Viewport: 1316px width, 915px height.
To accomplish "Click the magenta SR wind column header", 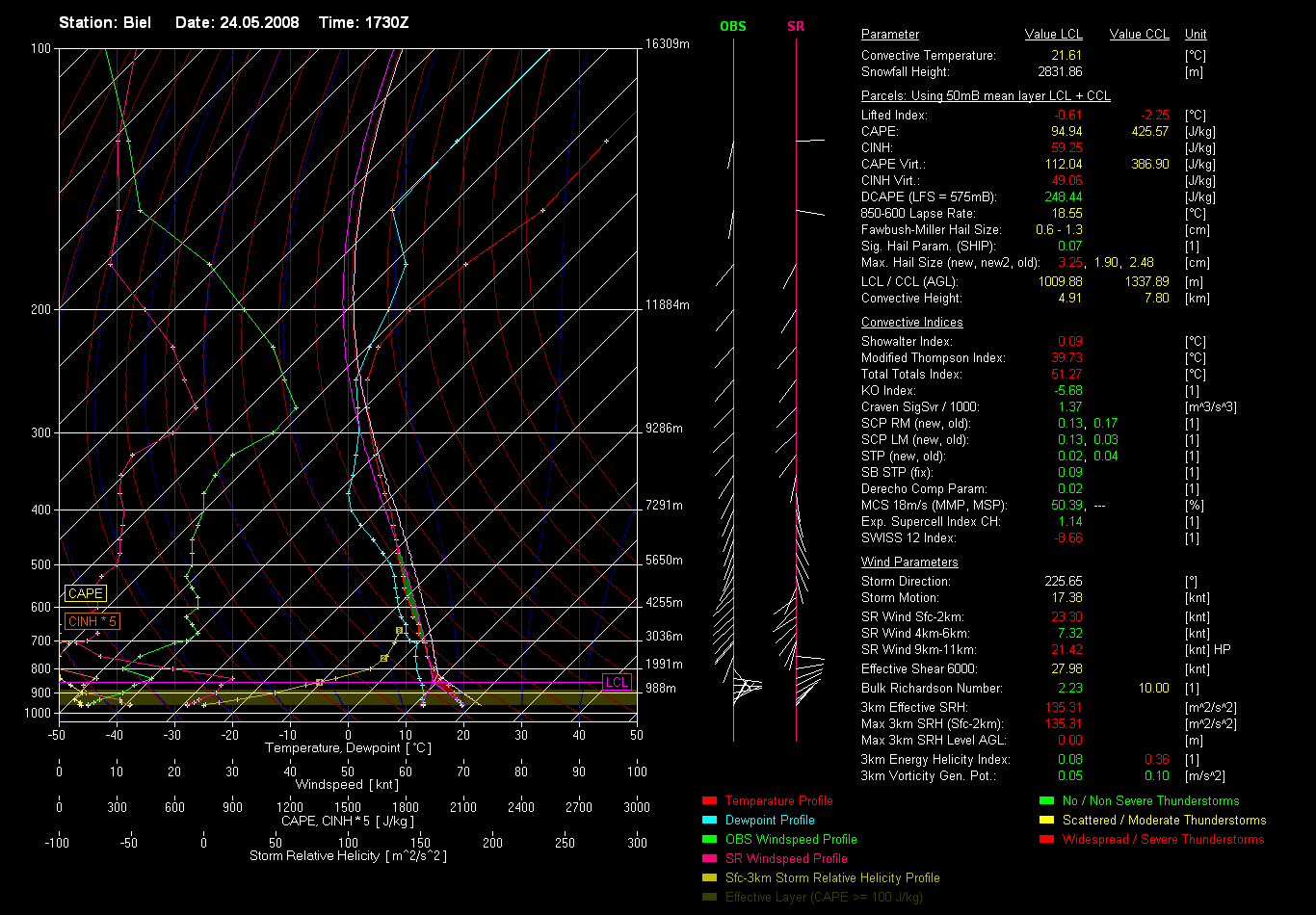I will click(x=796, y=26).
